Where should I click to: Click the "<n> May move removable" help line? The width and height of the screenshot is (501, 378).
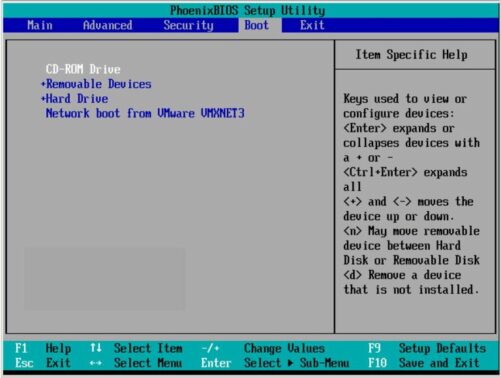411,231
